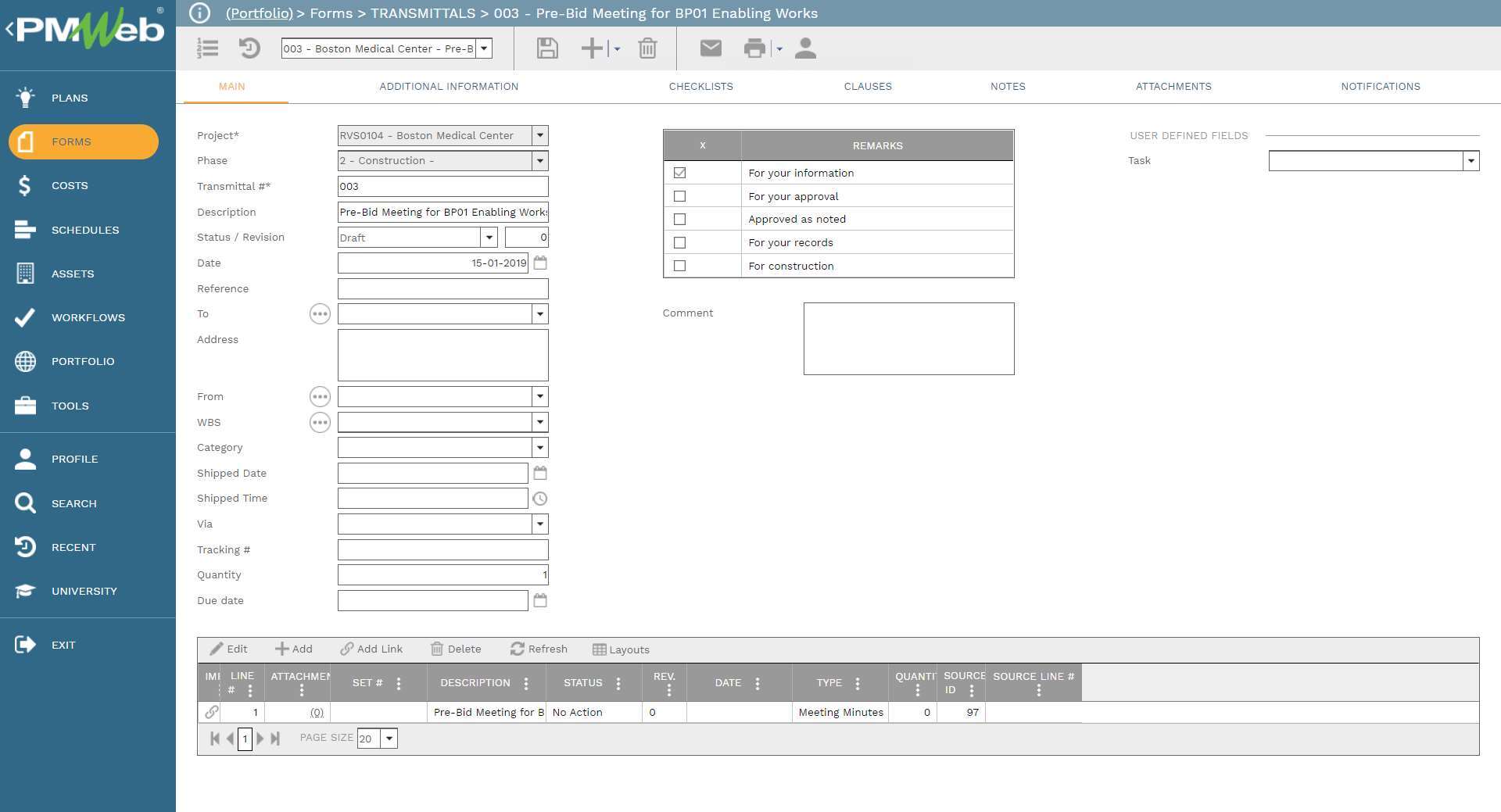Viewport: 1501px width, 812px height.
Task: Expand the Category dropdown
Action: point(539,448)
